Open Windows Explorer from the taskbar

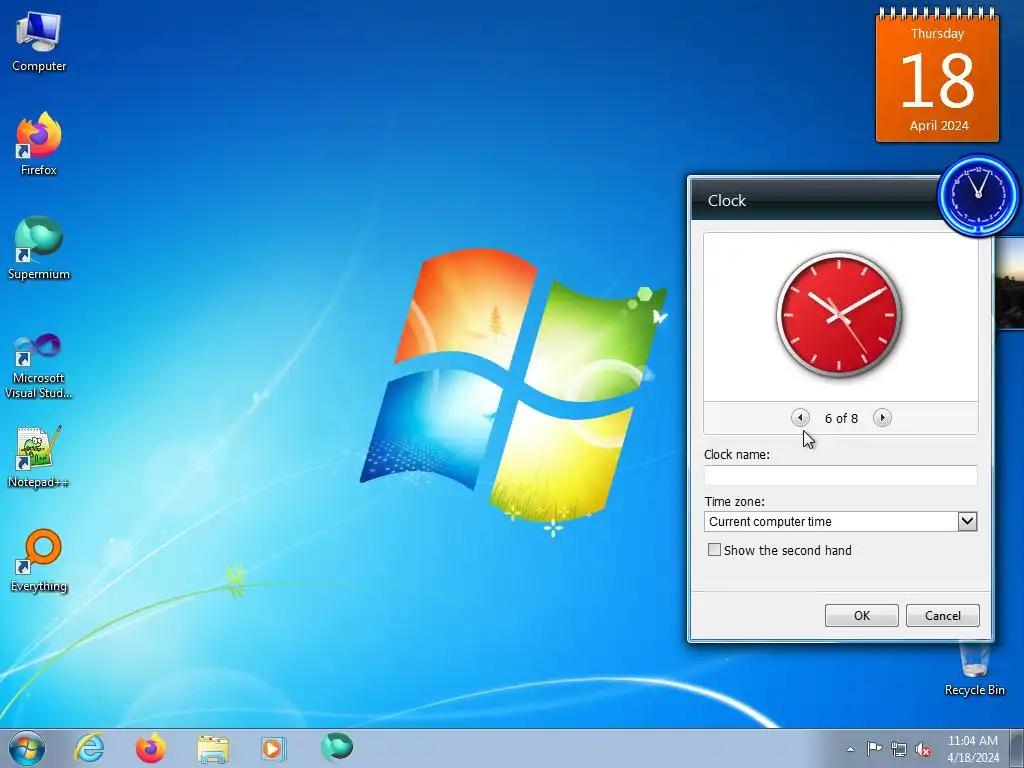pos(213,749)
